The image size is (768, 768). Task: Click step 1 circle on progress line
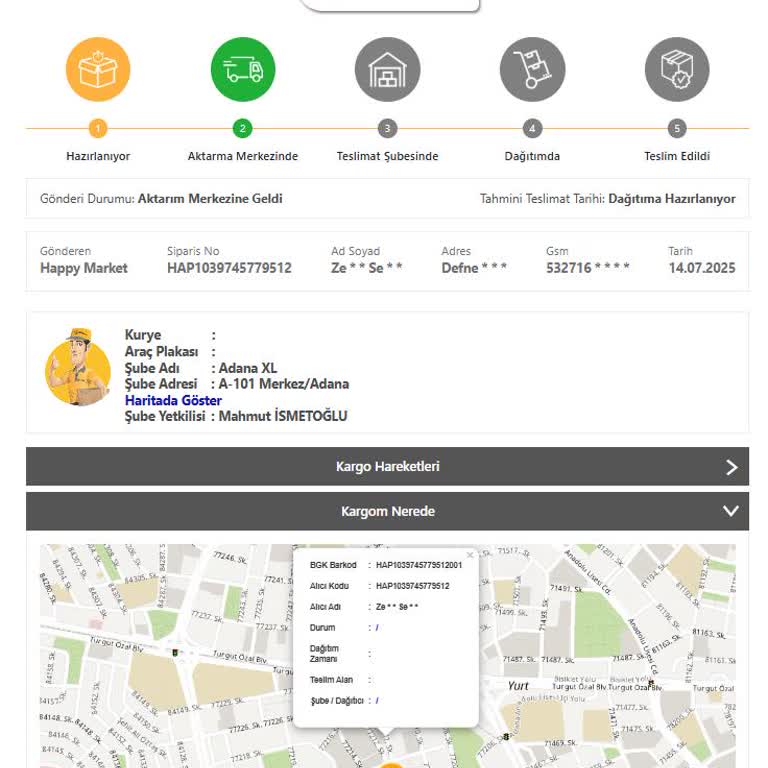click(98, 128)
